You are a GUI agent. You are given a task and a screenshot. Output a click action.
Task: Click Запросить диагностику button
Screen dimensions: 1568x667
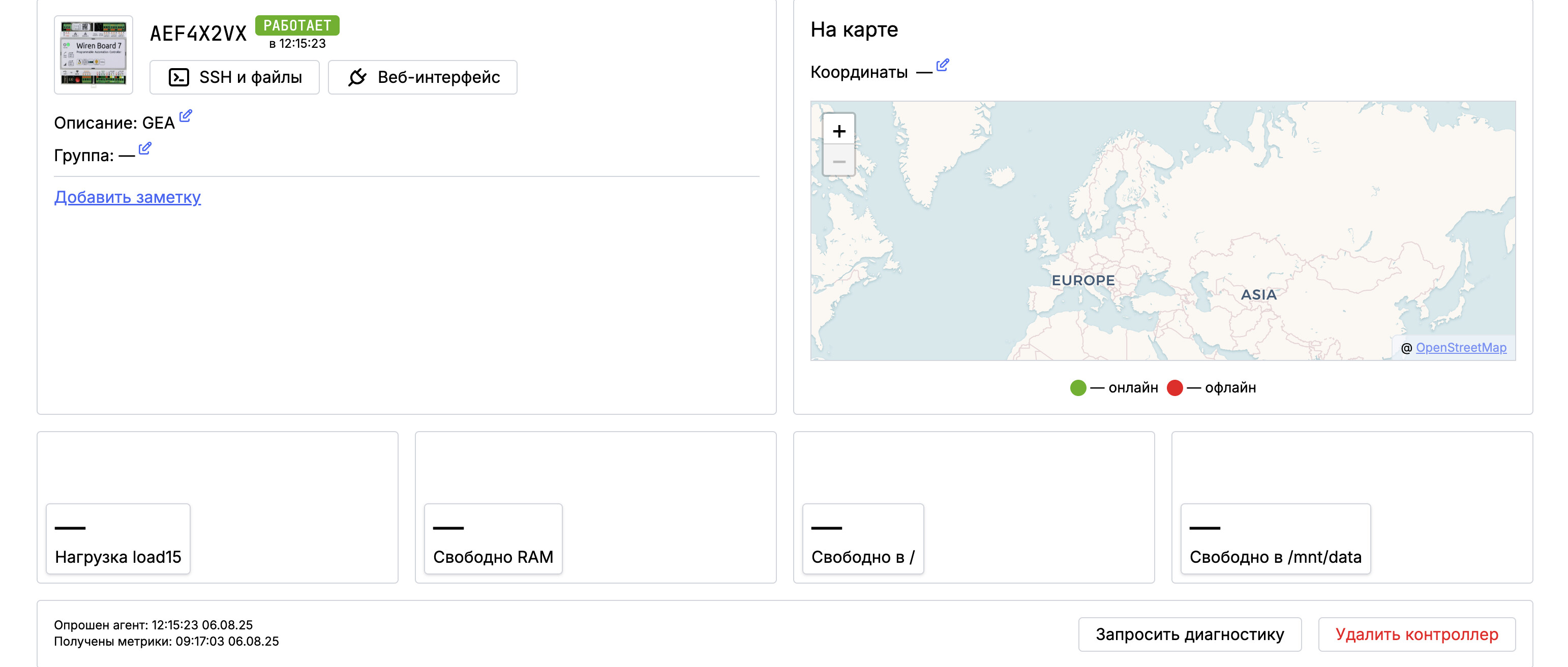pyautogui.click(x=1189, y=634)
